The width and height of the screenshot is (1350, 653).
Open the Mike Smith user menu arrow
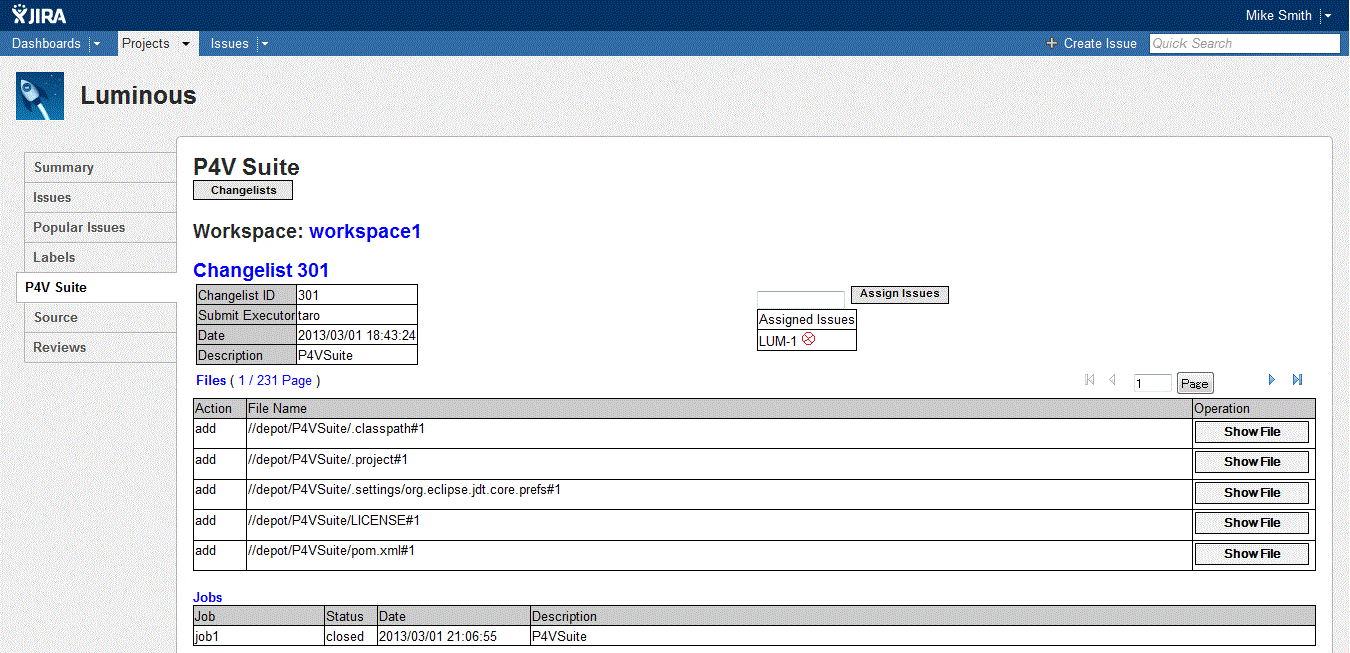coord(1327,16)
